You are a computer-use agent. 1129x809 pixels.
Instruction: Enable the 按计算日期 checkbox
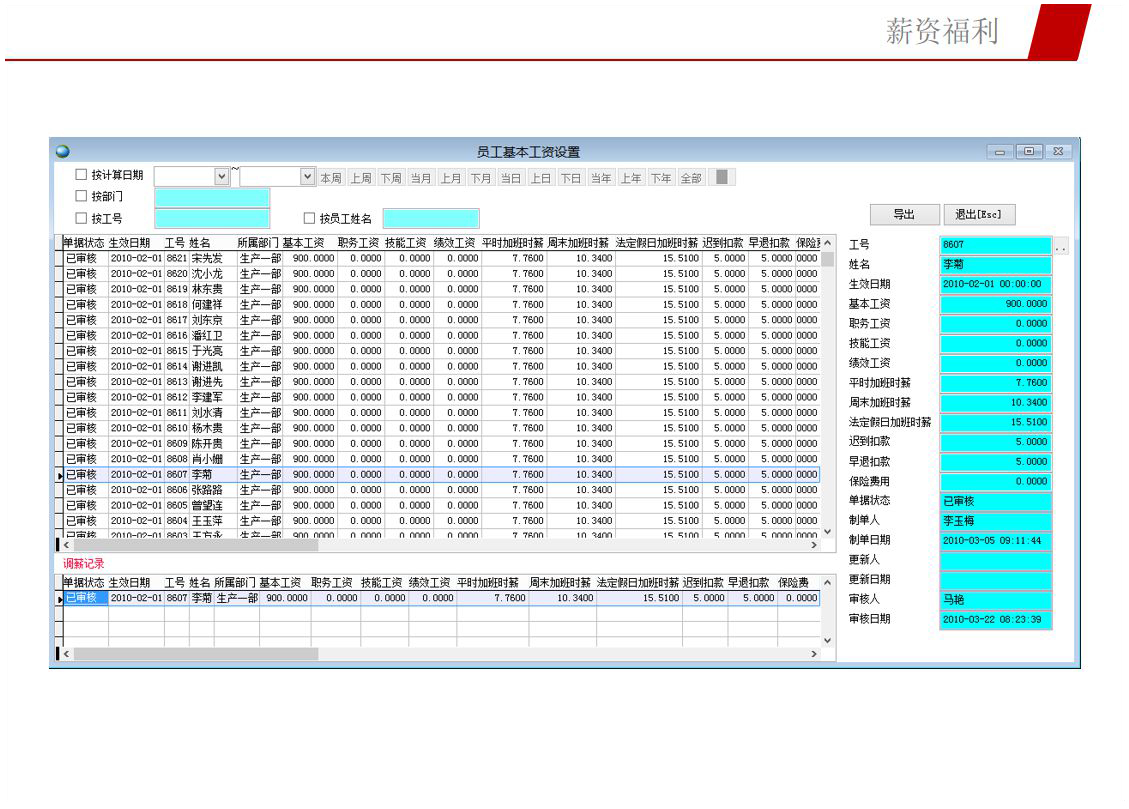tap(82, 175)
